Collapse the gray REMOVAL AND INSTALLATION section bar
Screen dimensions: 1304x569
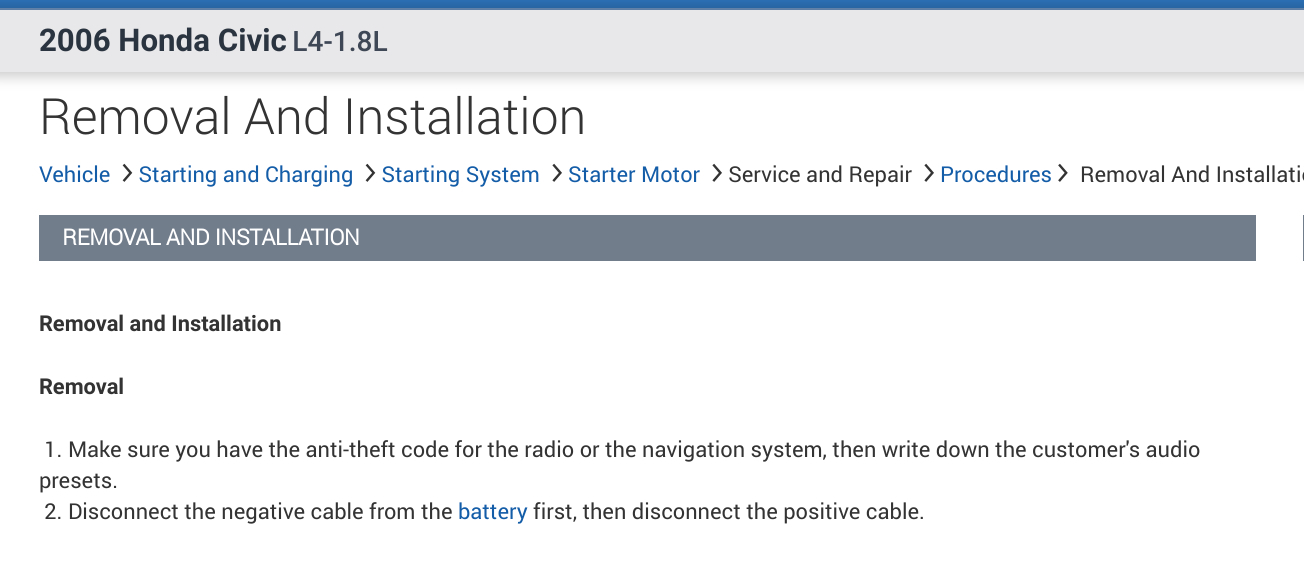coord(646,238)
